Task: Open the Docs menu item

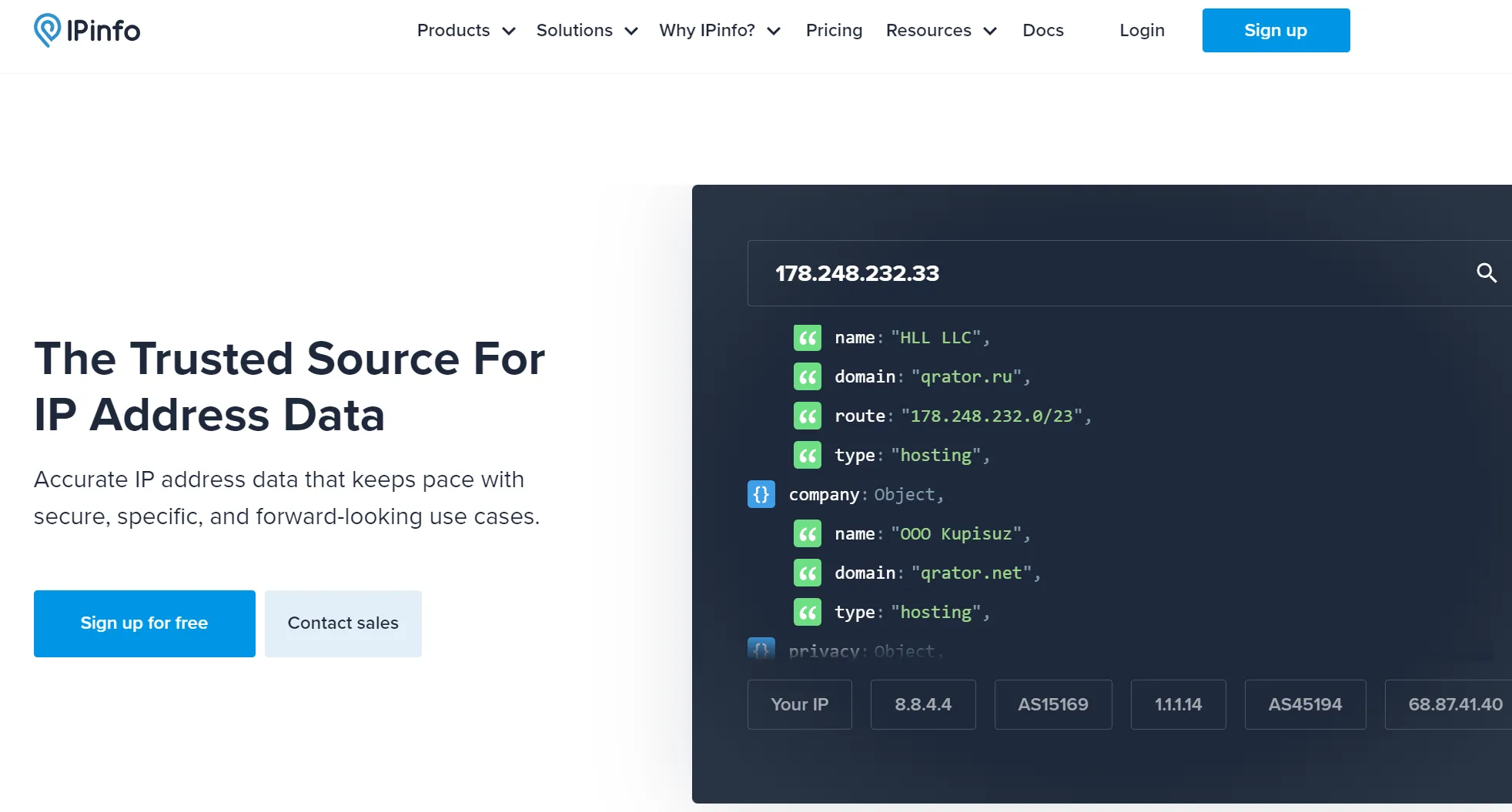Action: coord(1042,31)
